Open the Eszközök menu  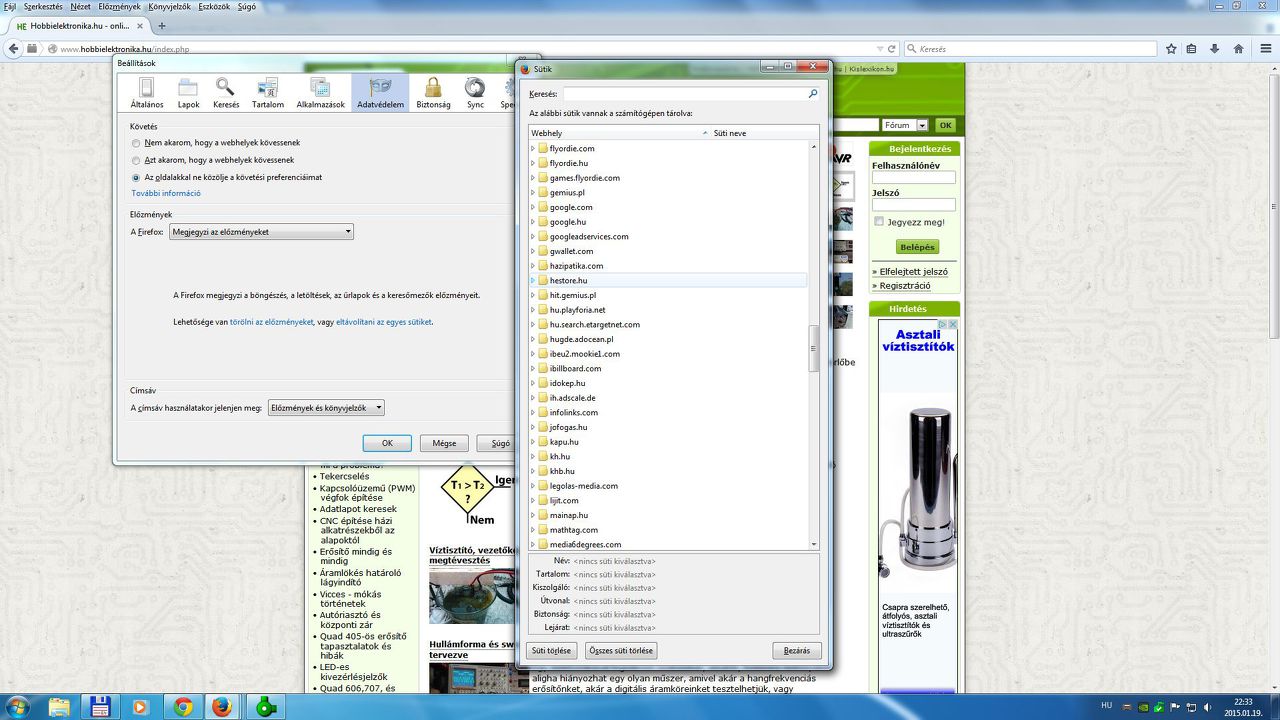[214, 6]
